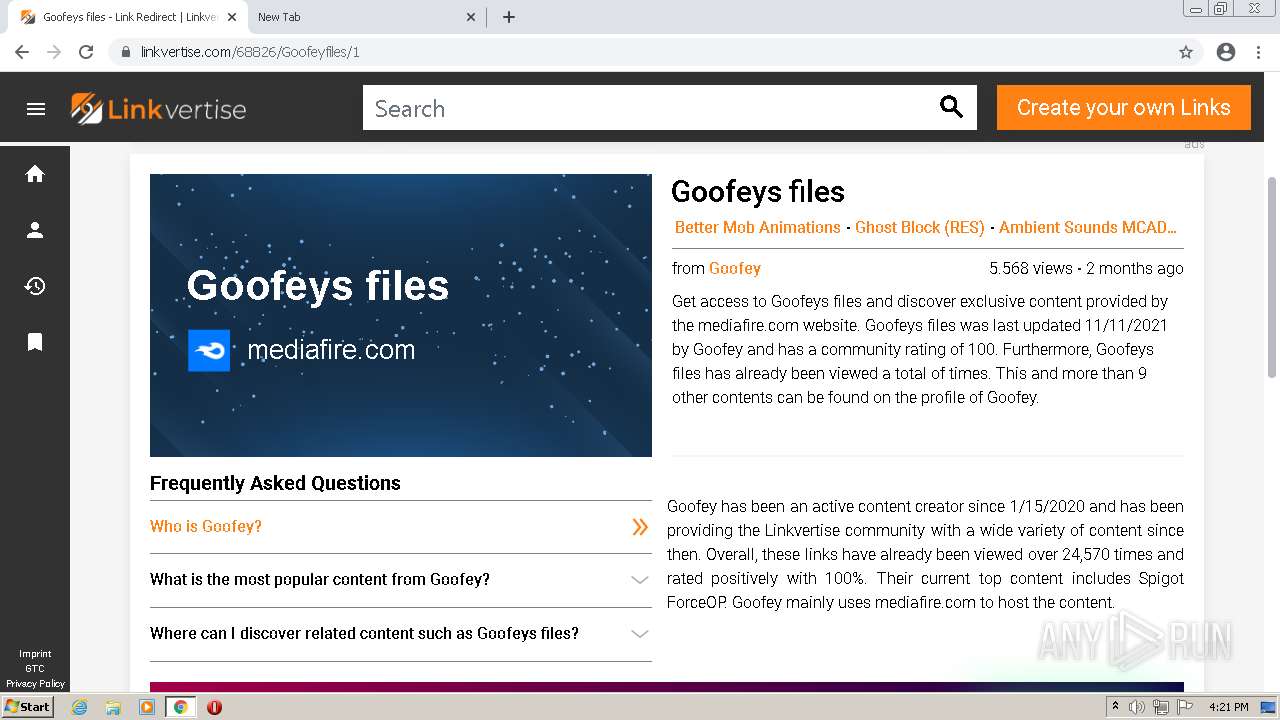1280x720 pixels.
Task: Open the bookmarks icon in left sidebar
Action: point(35,342)
